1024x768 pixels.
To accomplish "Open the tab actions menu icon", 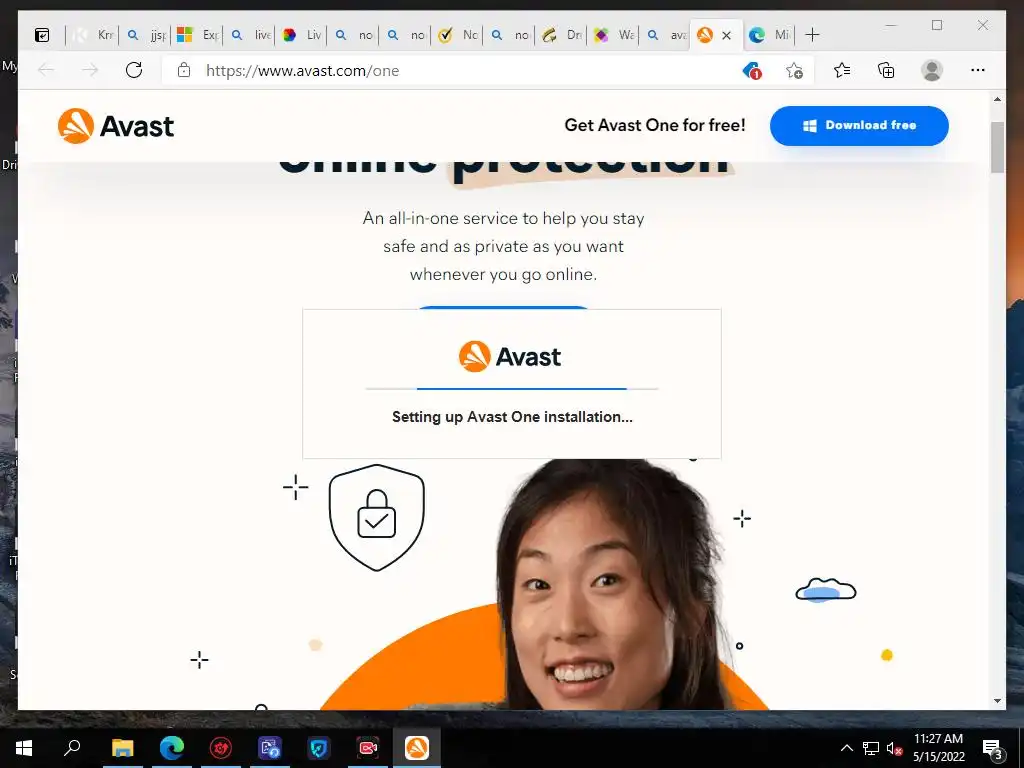I will (42, 35).
